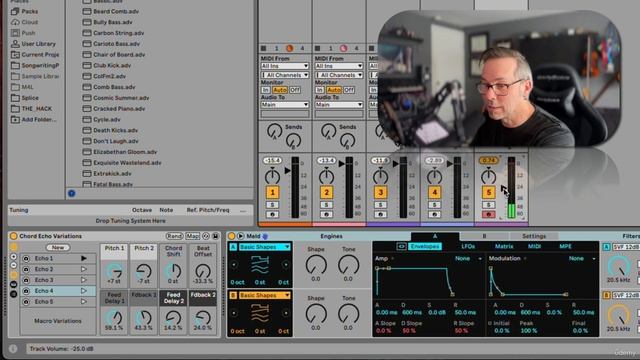Toggle track 3 activator button
This screenshot has width=640, height=360.
pyautogui.click(x=380, y=192)
